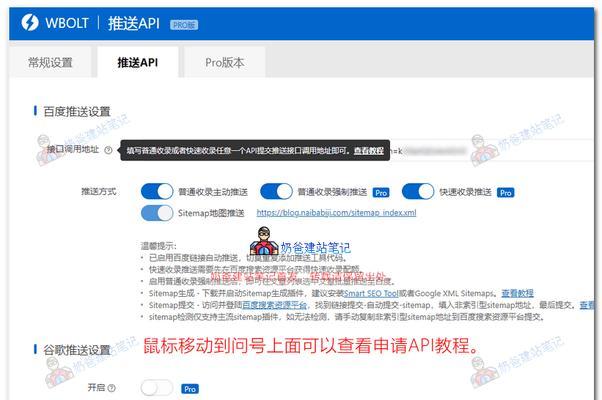Click the 百度推送设置 section heading
This screenshot has height=400, width=602.
[x=77, y=112]
